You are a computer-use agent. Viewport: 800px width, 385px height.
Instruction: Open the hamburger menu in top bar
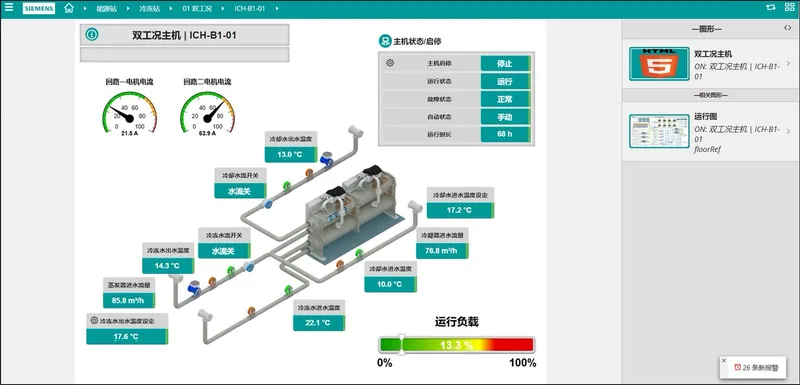pos(9,8)
